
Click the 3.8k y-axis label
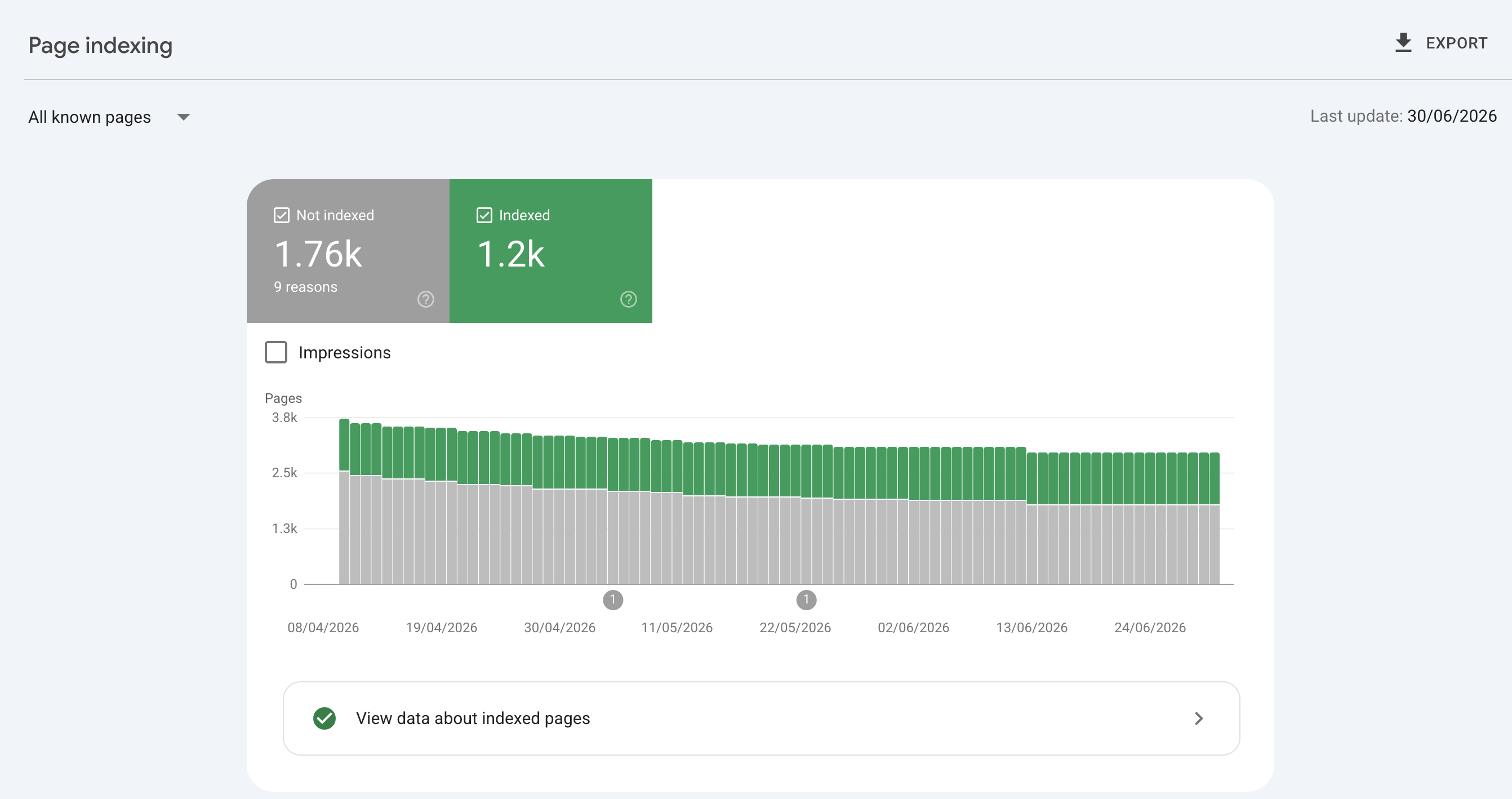(x=284, y=418)
